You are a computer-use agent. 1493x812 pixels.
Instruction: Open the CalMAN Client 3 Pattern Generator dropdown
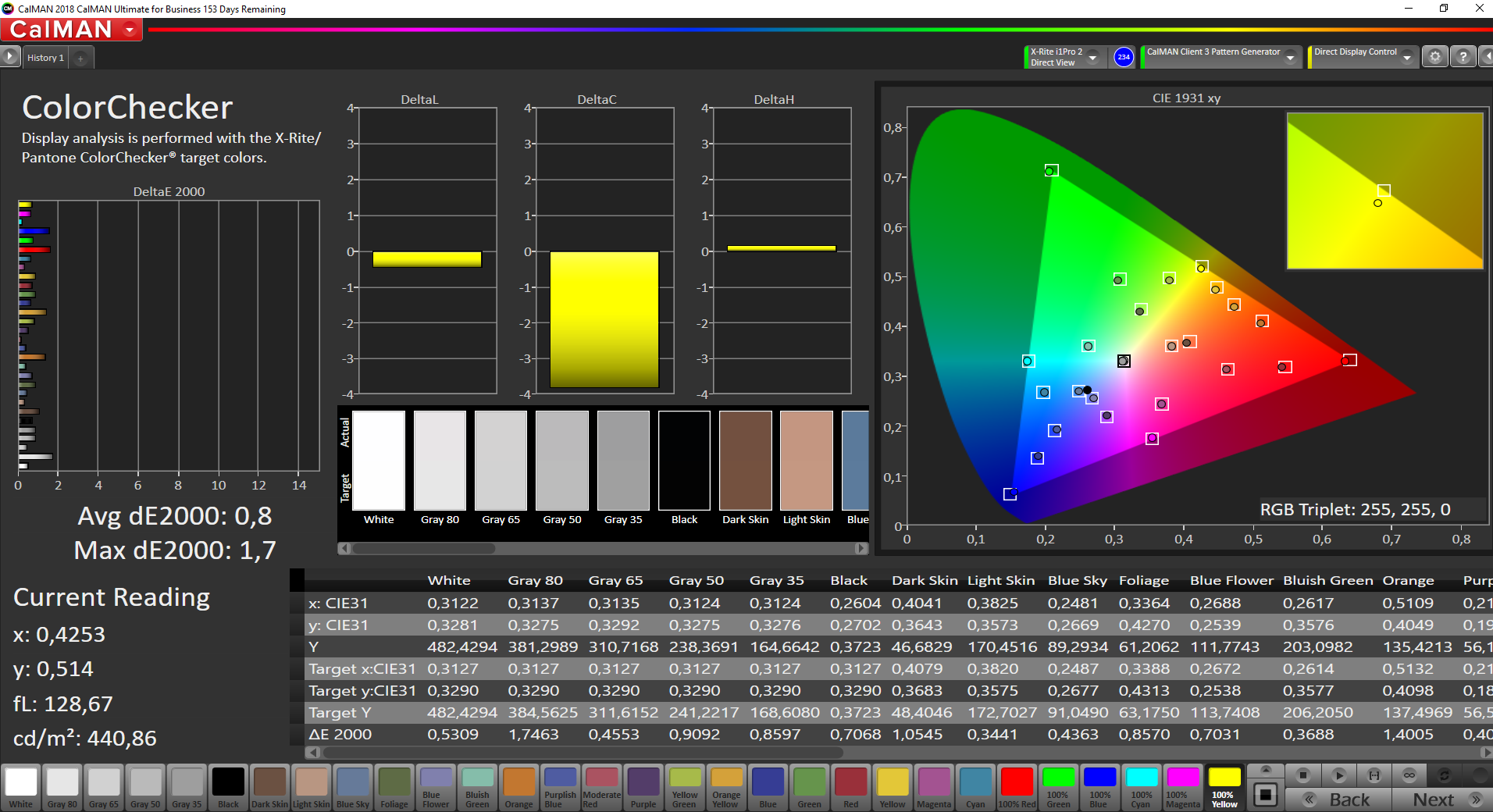tap(1290, 57)
